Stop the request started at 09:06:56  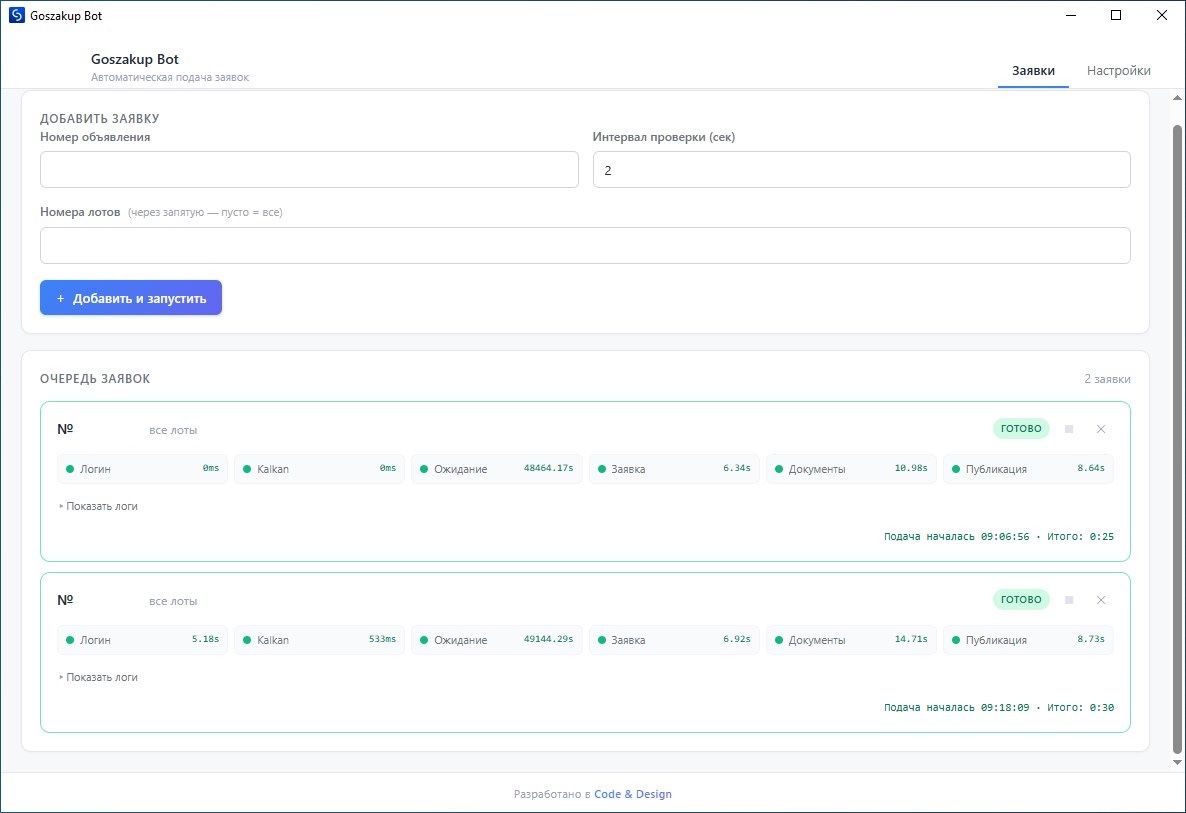[x=1069, y=429]
